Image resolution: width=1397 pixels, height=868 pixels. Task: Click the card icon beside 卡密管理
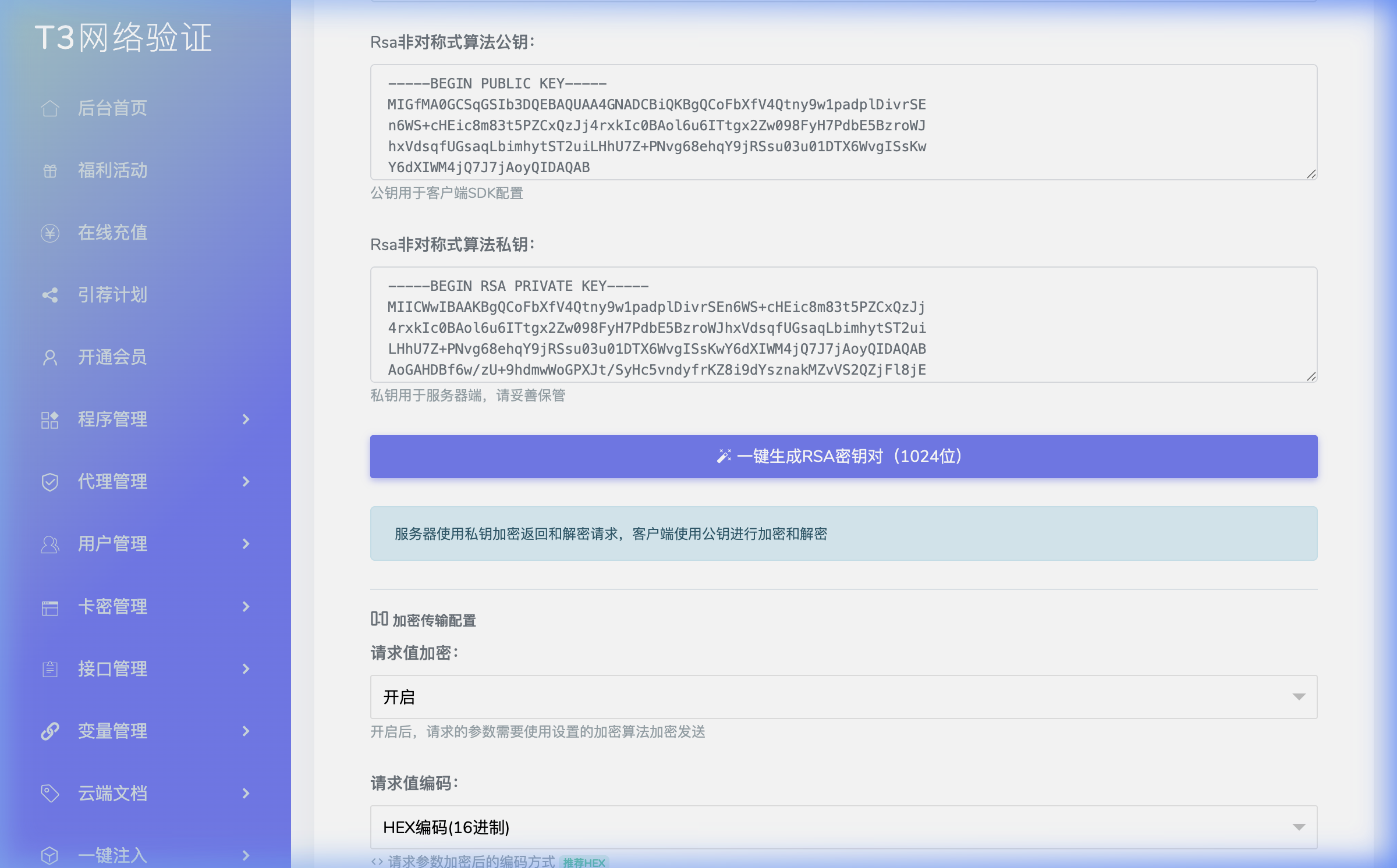pos(50,606)
